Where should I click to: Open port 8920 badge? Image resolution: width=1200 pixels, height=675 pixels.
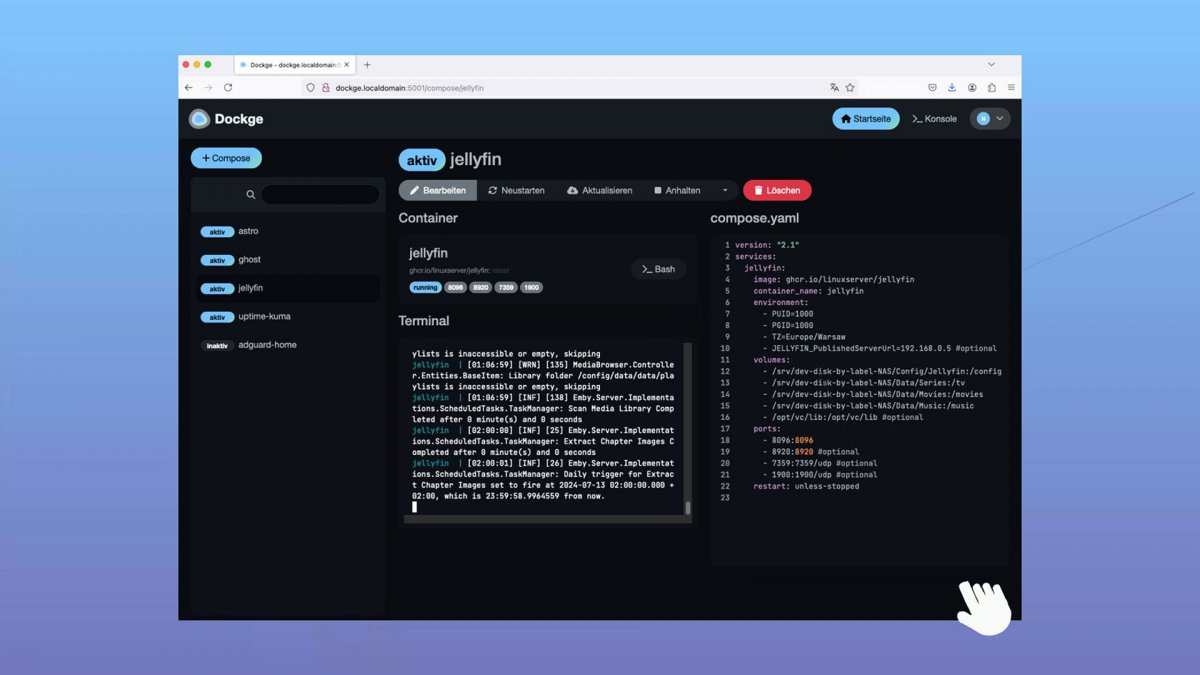tap(481, 288)
